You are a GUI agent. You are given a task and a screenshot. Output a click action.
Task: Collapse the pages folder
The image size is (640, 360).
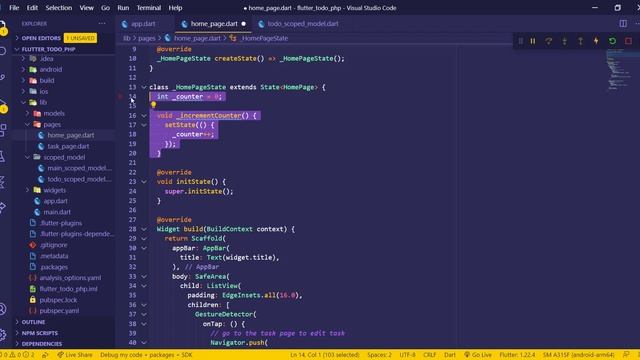tap(52, 124)
